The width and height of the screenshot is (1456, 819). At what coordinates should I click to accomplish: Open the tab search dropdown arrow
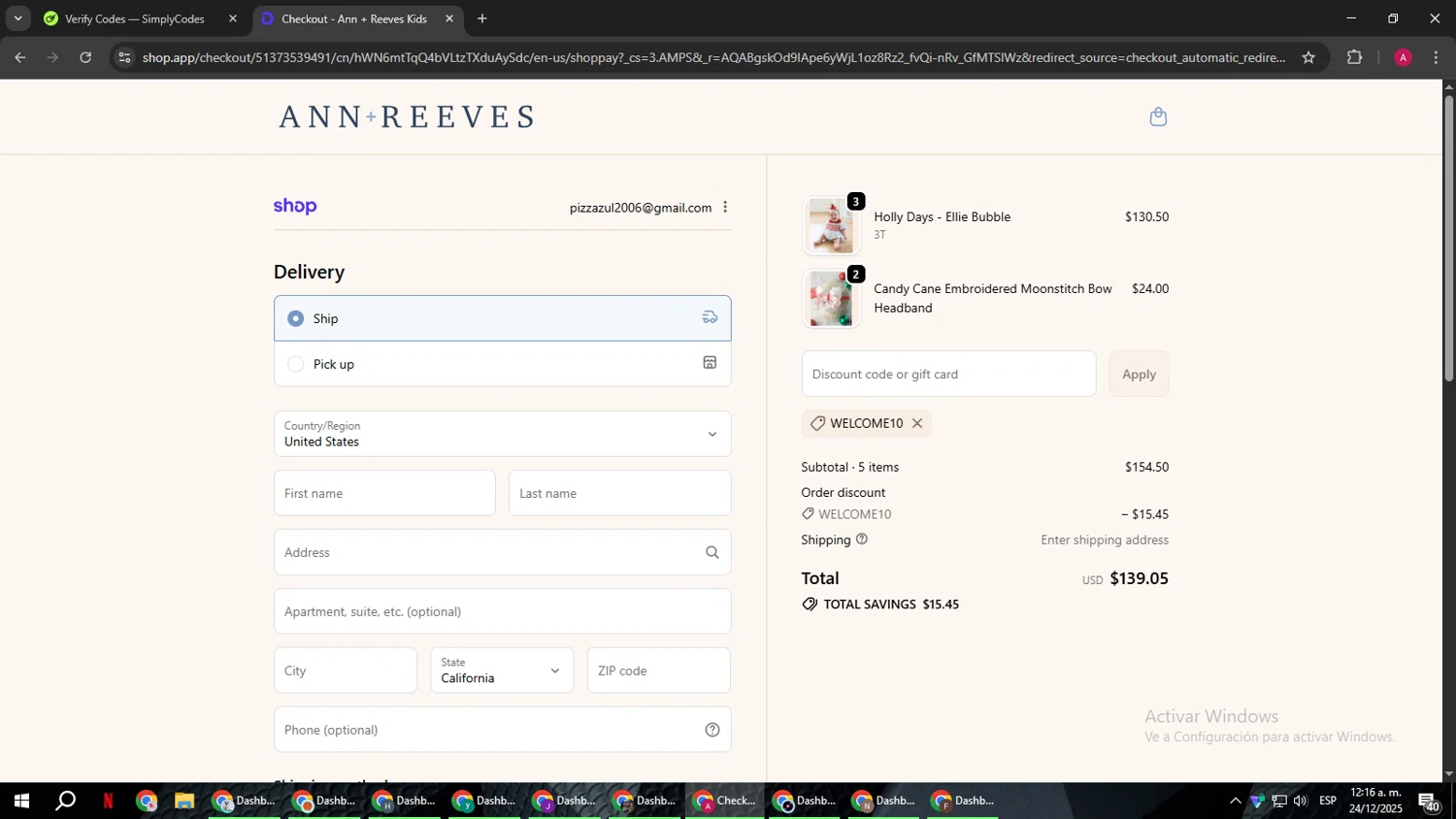point(17,18)
